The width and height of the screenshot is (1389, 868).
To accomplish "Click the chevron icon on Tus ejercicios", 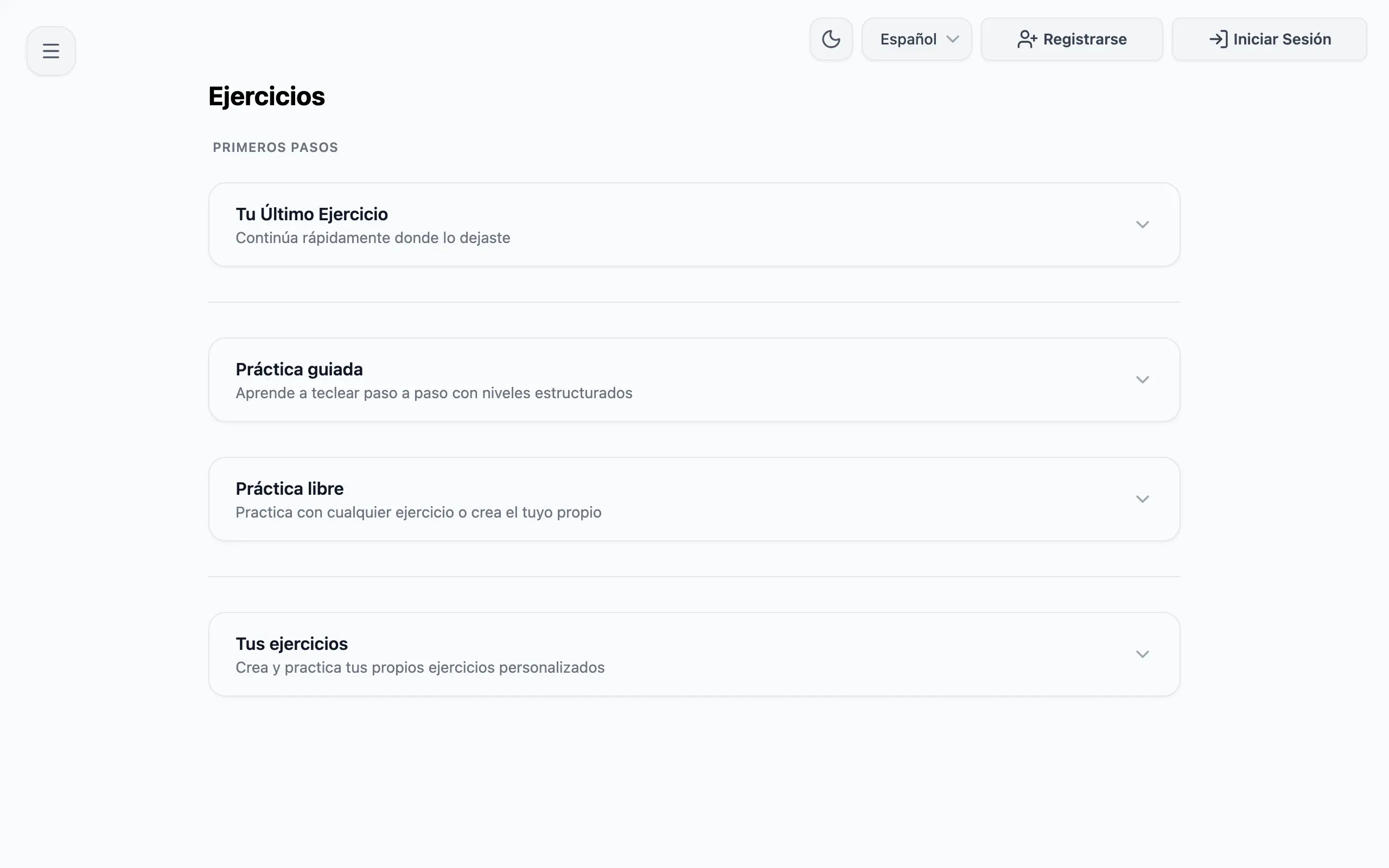I will (1142, 654).
